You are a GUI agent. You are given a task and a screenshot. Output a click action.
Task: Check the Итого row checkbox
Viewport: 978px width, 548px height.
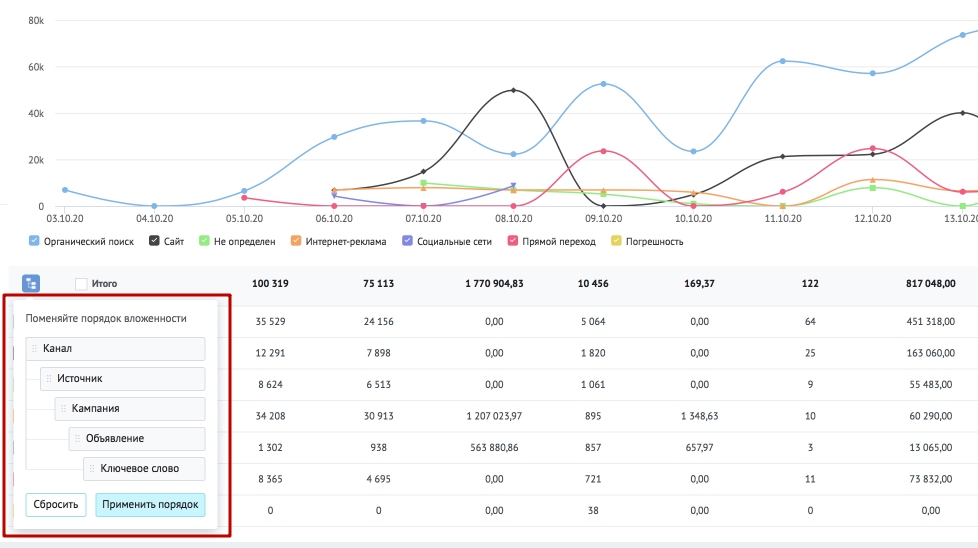click(81, 284)
